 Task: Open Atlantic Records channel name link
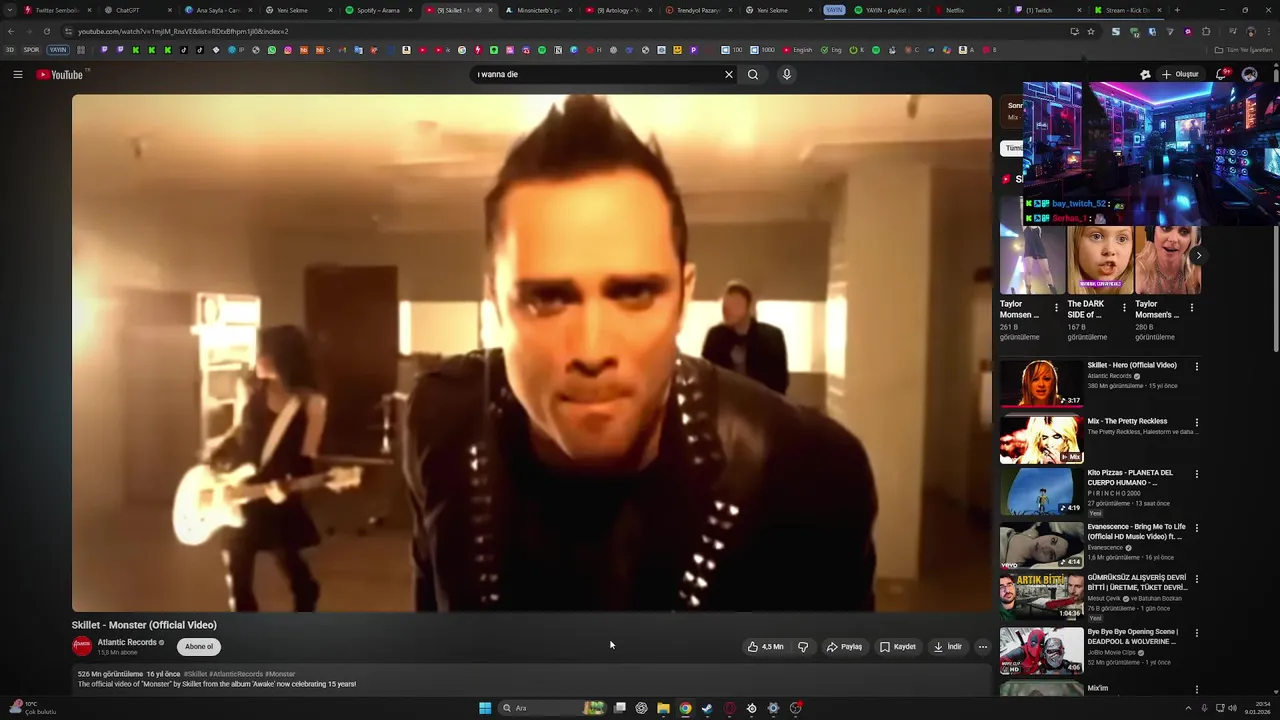click(127, 642)
